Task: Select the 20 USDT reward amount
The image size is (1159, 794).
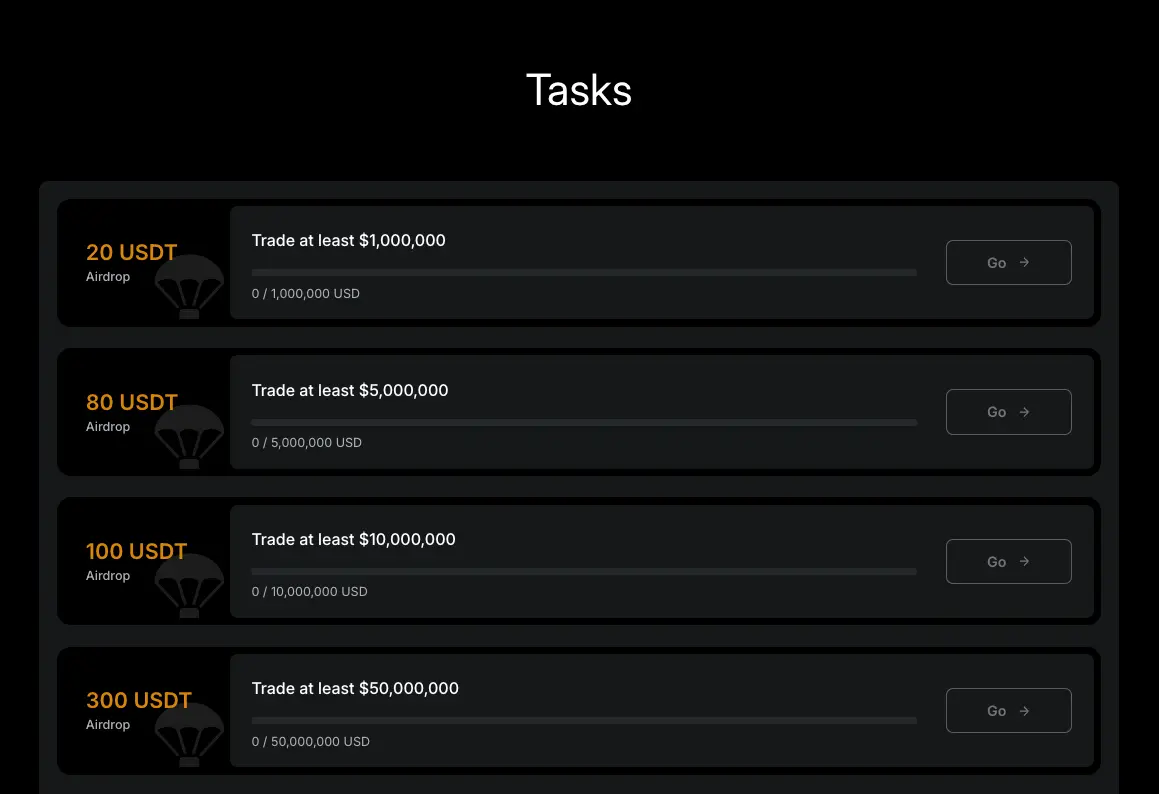Action: [x=131, y=253]
